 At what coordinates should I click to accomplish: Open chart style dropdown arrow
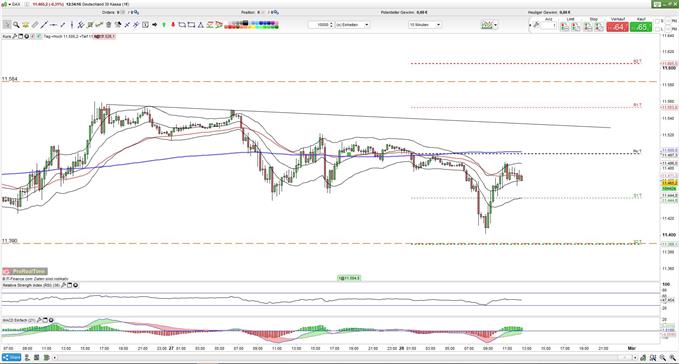(495, 25)
